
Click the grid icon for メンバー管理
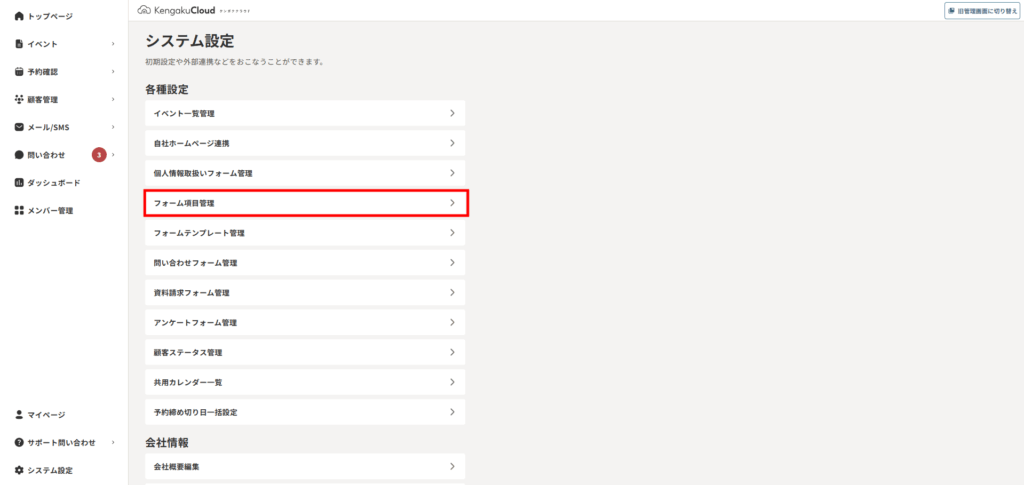click(x=19, y=211)
